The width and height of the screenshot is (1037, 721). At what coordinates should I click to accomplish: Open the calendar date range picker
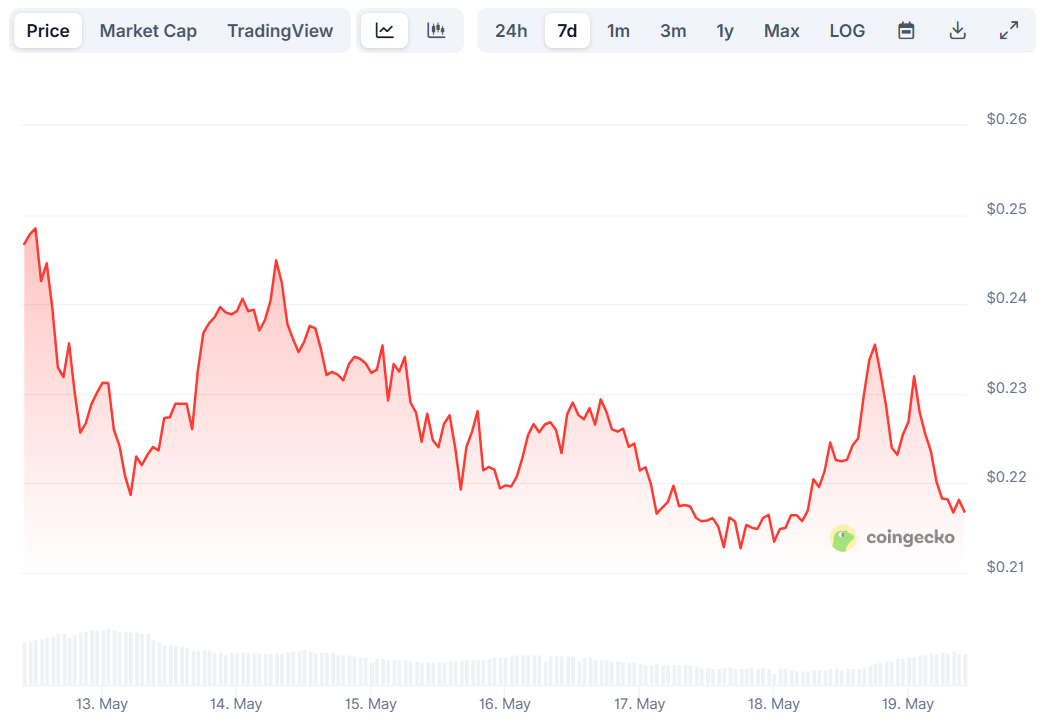pos(906,30)
